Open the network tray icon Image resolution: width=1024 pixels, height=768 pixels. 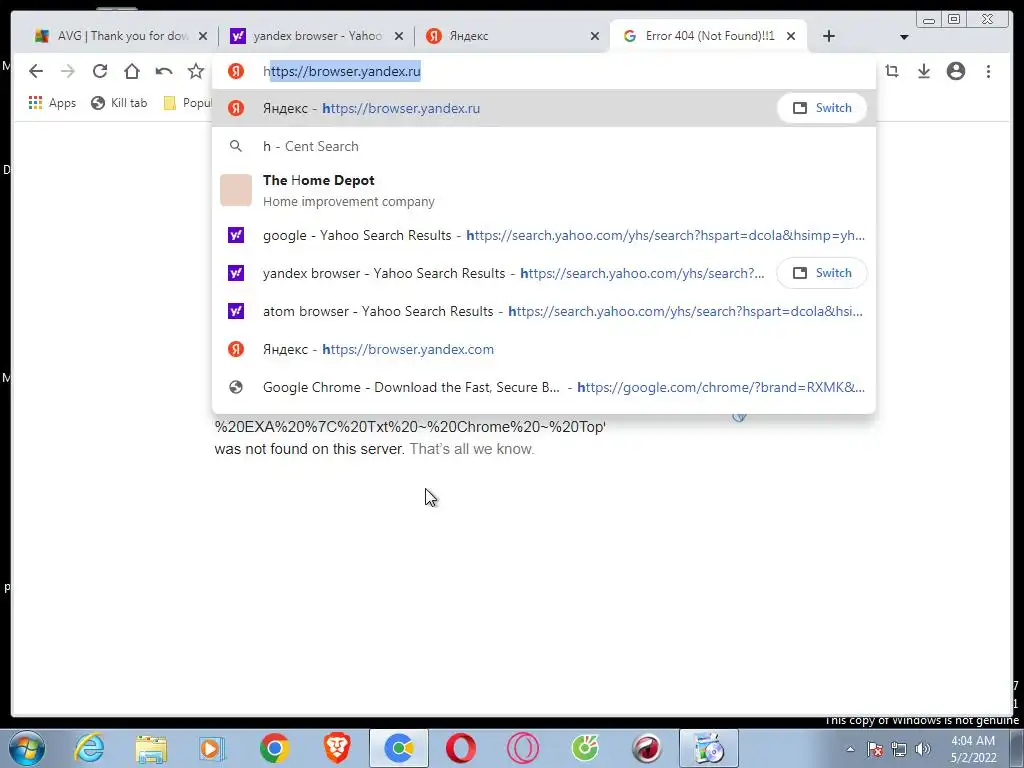pos(899,749)
